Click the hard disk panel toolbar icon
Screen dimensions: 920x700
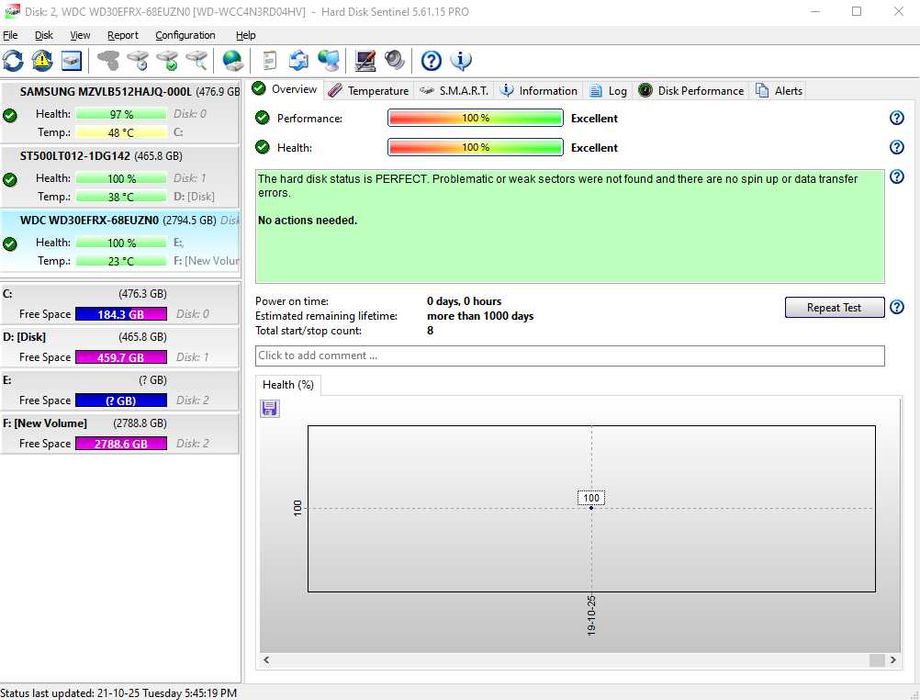(71, 60)
